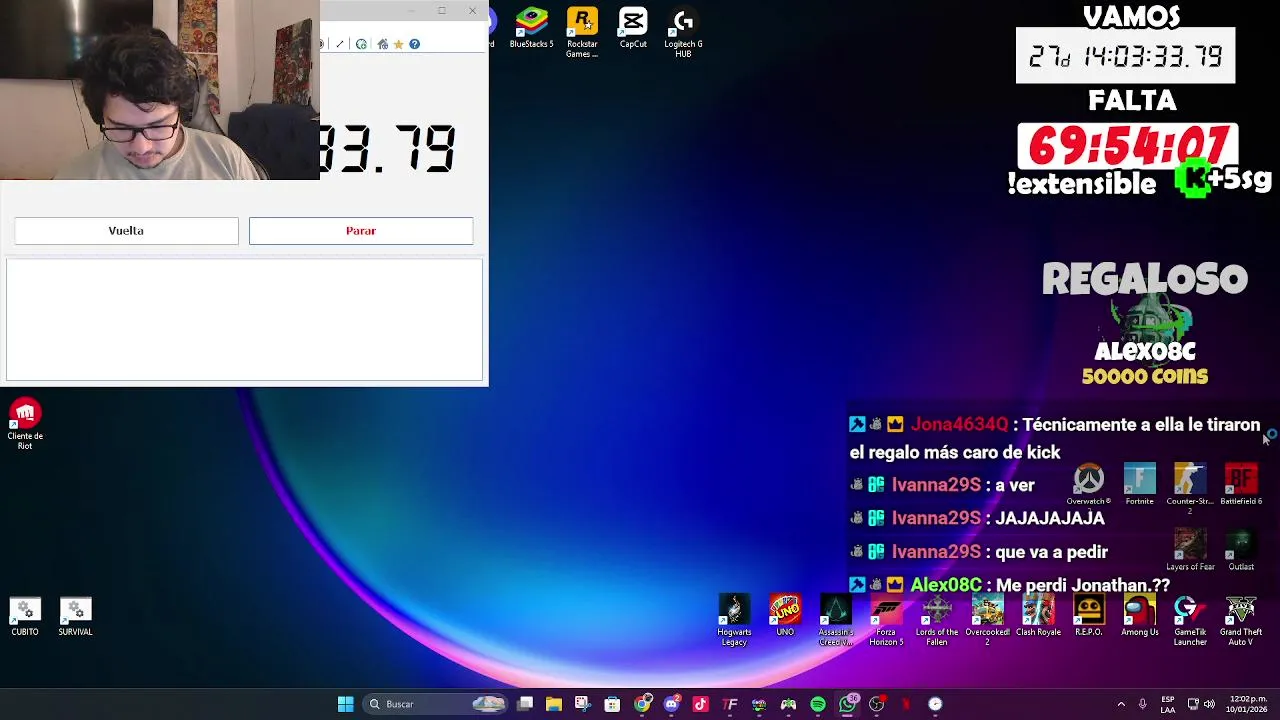The width and height of the screenshot is (1280, 720).
Task: Select Overwatch desktop shortcut
Action: 1089,485
